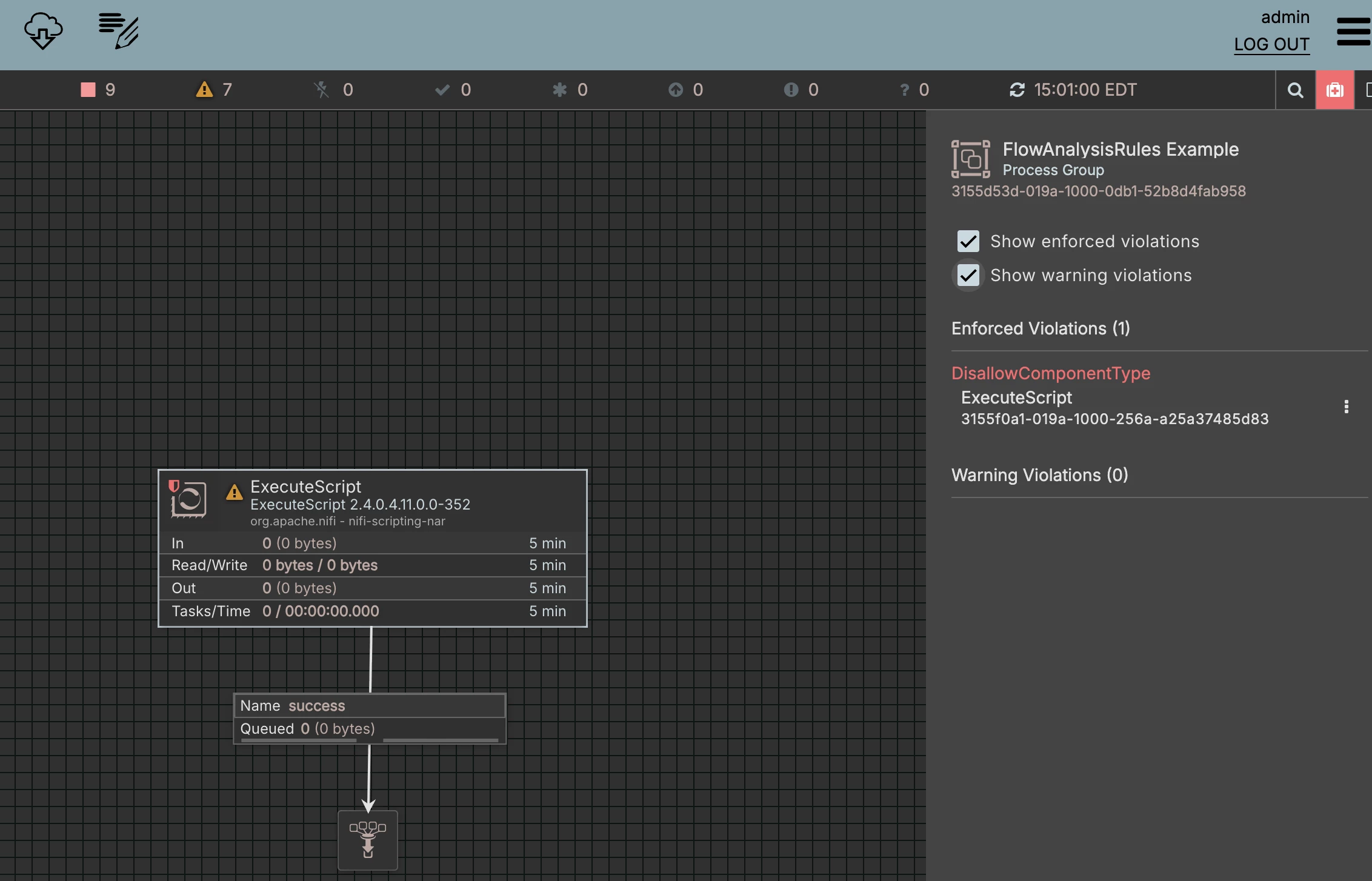Click the Warning Violations (0) heading
The image size is (1372, 881).
point(1040,475)
